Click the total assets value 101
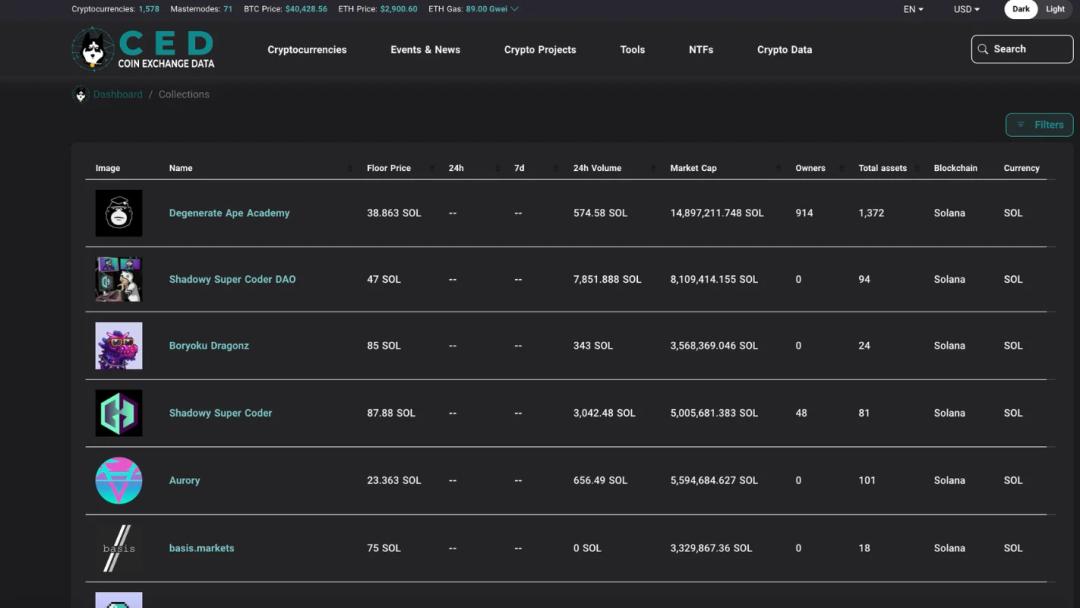 click(866, 481)
